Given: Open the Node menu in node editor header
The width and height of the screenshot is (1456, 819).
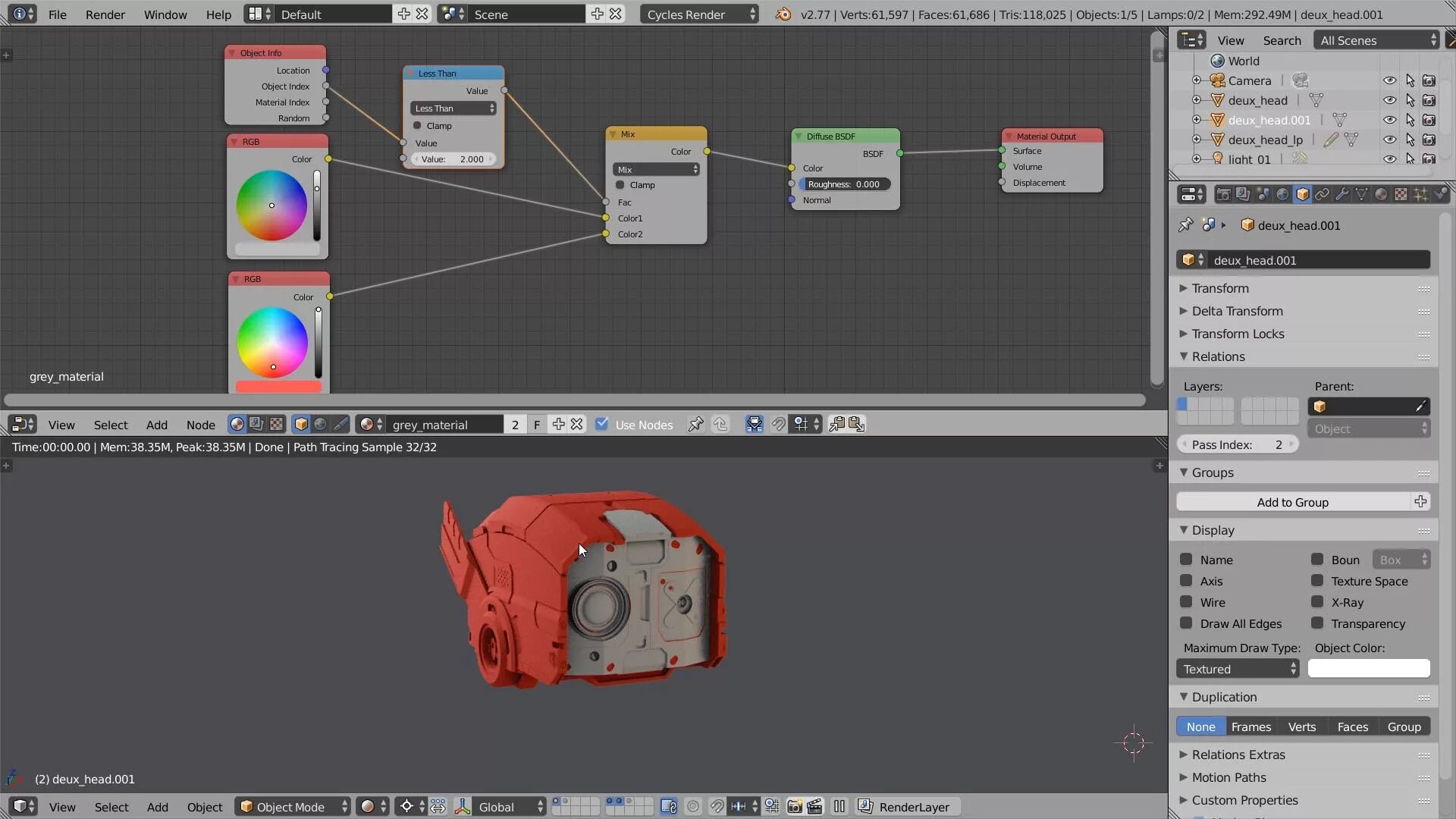Looking at the screenshot, I should click(x=201, y=425).
